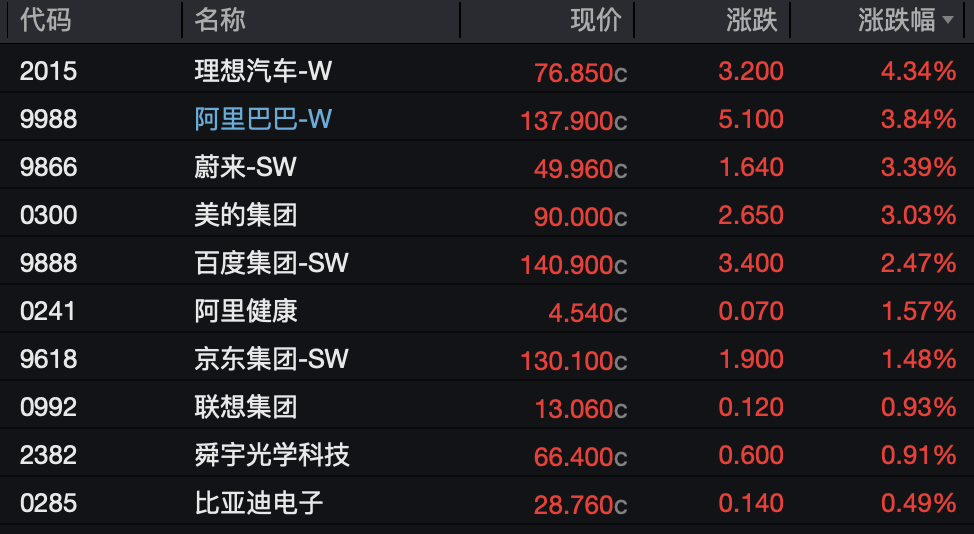Viewport: 974px width, 534px height.
Task: Select the 京东集团-SW name
Action: (271, 358)
